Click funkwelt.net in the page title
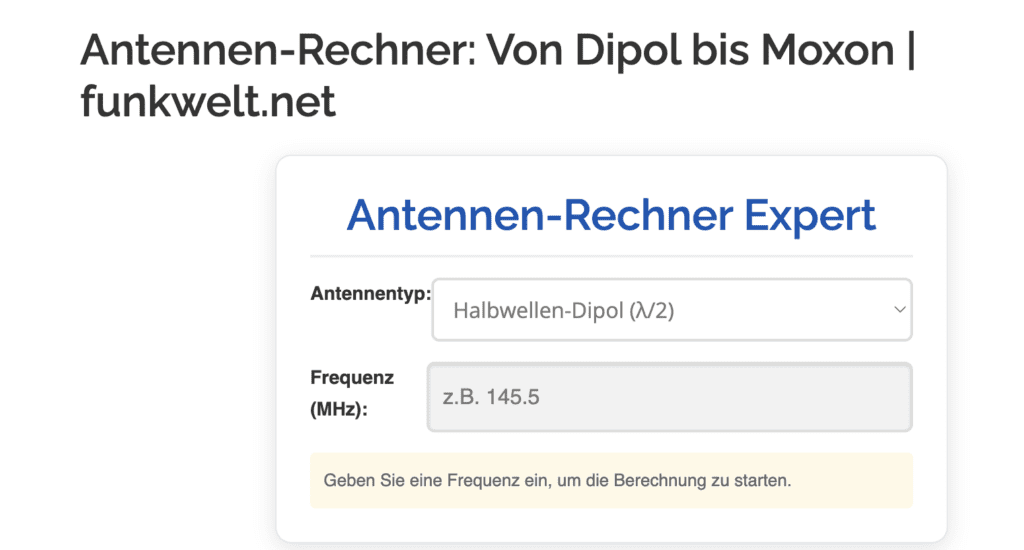Viewport: 1024px width, 550px height. 208,101
